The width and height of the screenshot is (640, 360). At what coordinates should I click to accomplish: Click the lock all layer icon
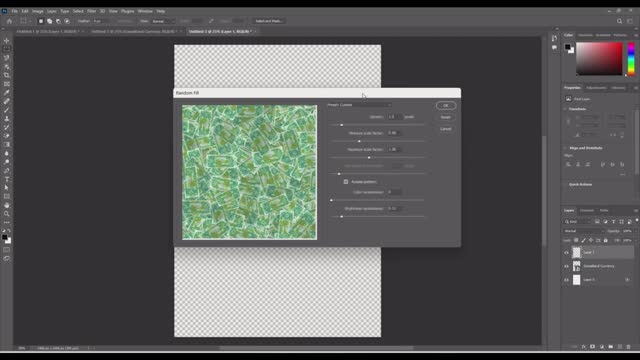pyautogui.click(x=606, y=240)
